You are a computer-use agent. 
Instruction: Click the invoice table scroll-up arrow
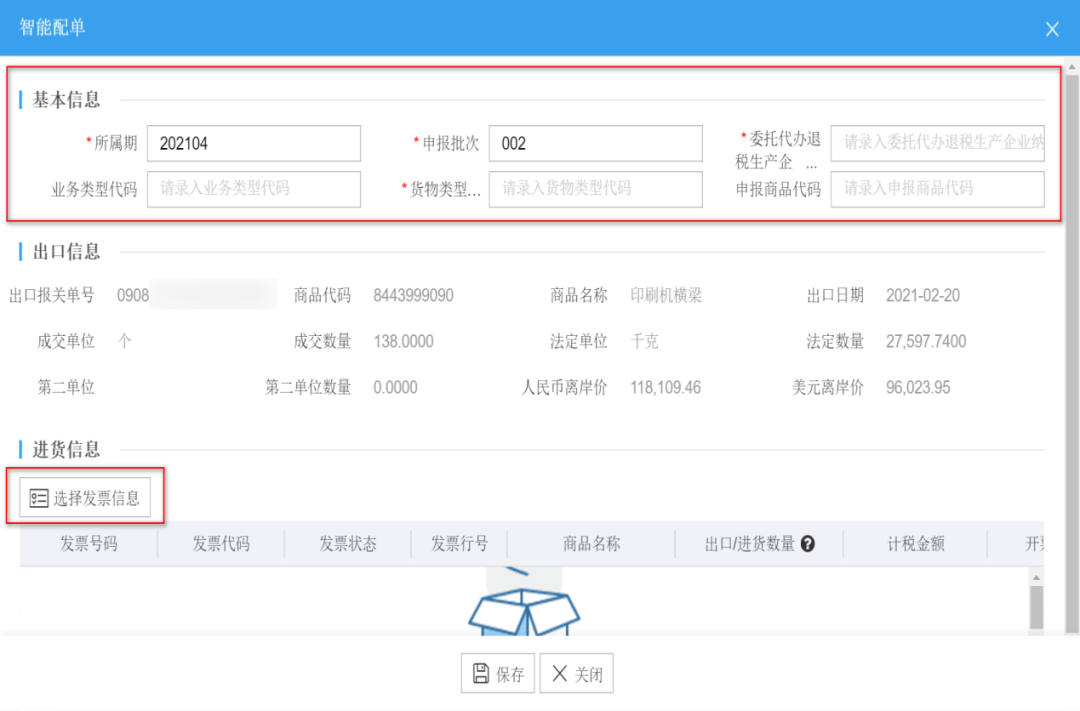coord(1037,577)
